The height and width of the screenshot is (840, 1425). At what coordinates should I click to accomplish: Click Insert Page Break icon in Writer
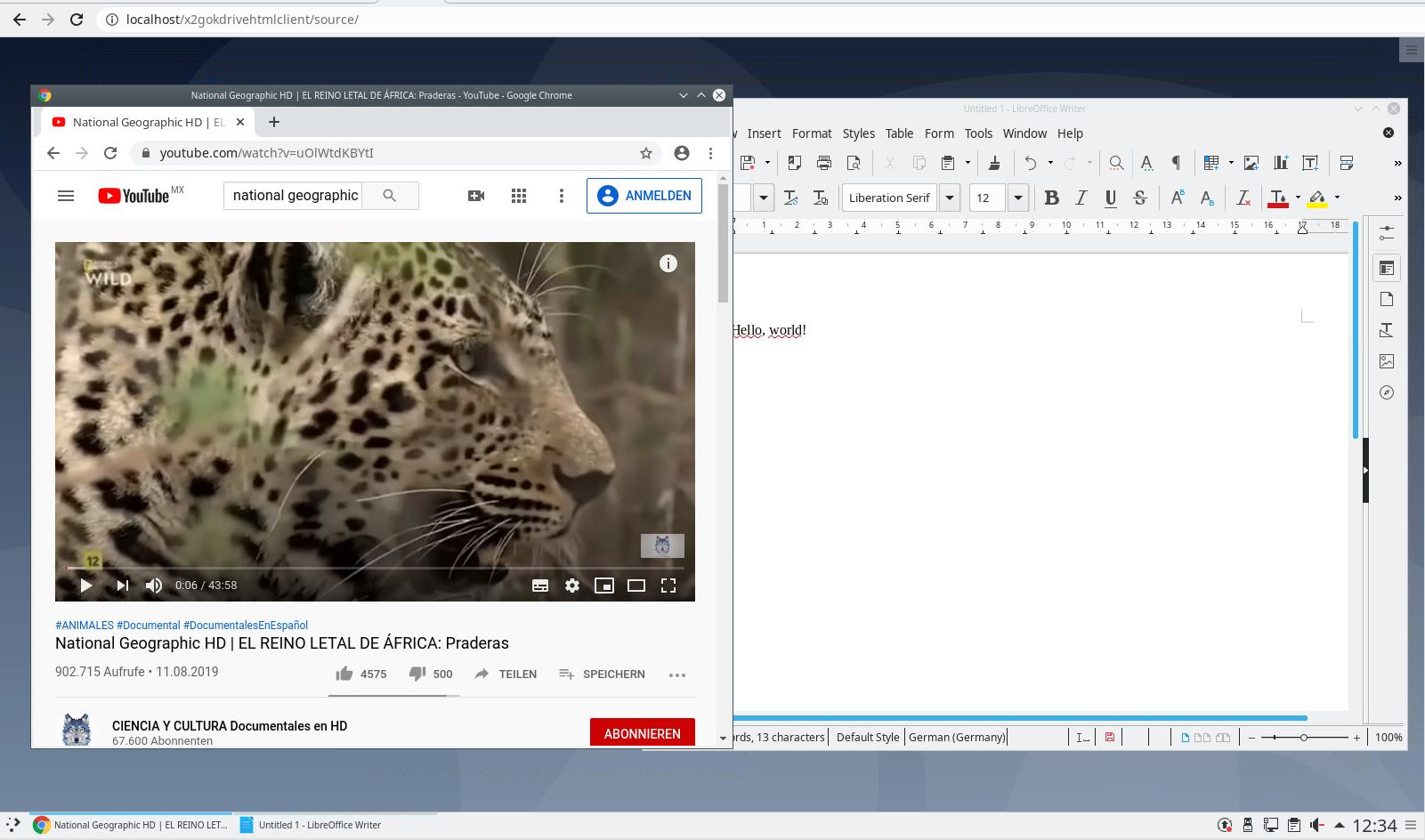pos(1347,163)
